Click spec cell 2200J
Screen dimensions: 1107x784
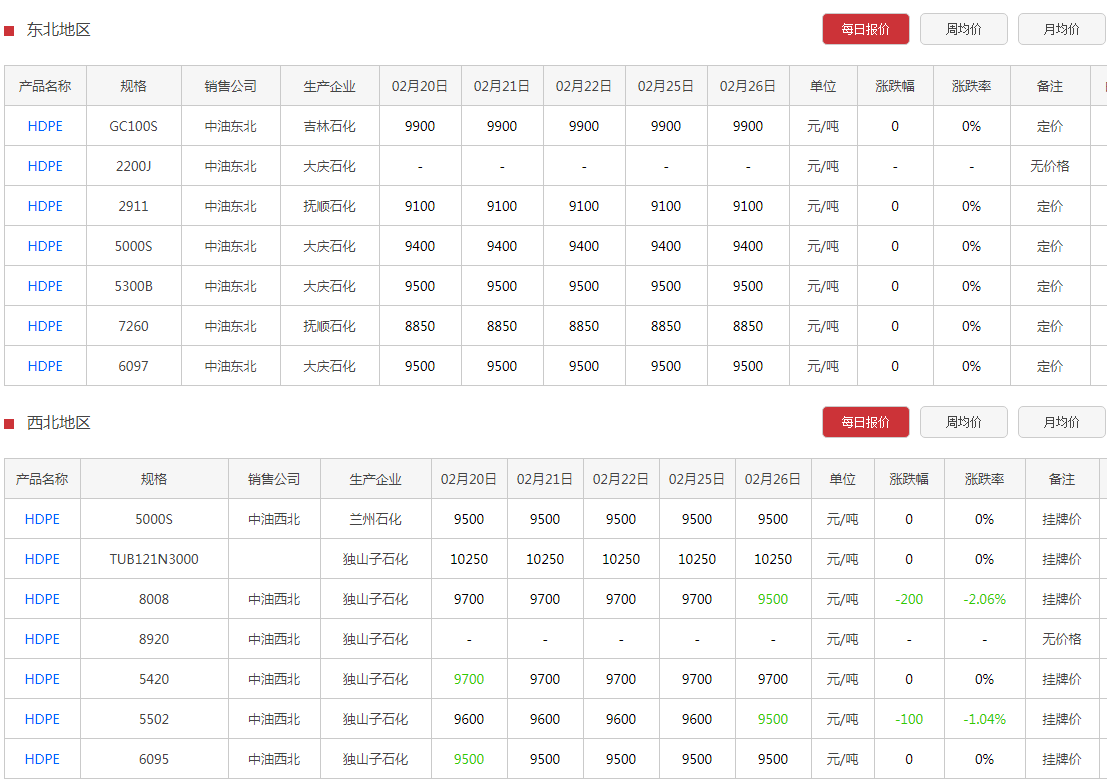tap(133, 166)
